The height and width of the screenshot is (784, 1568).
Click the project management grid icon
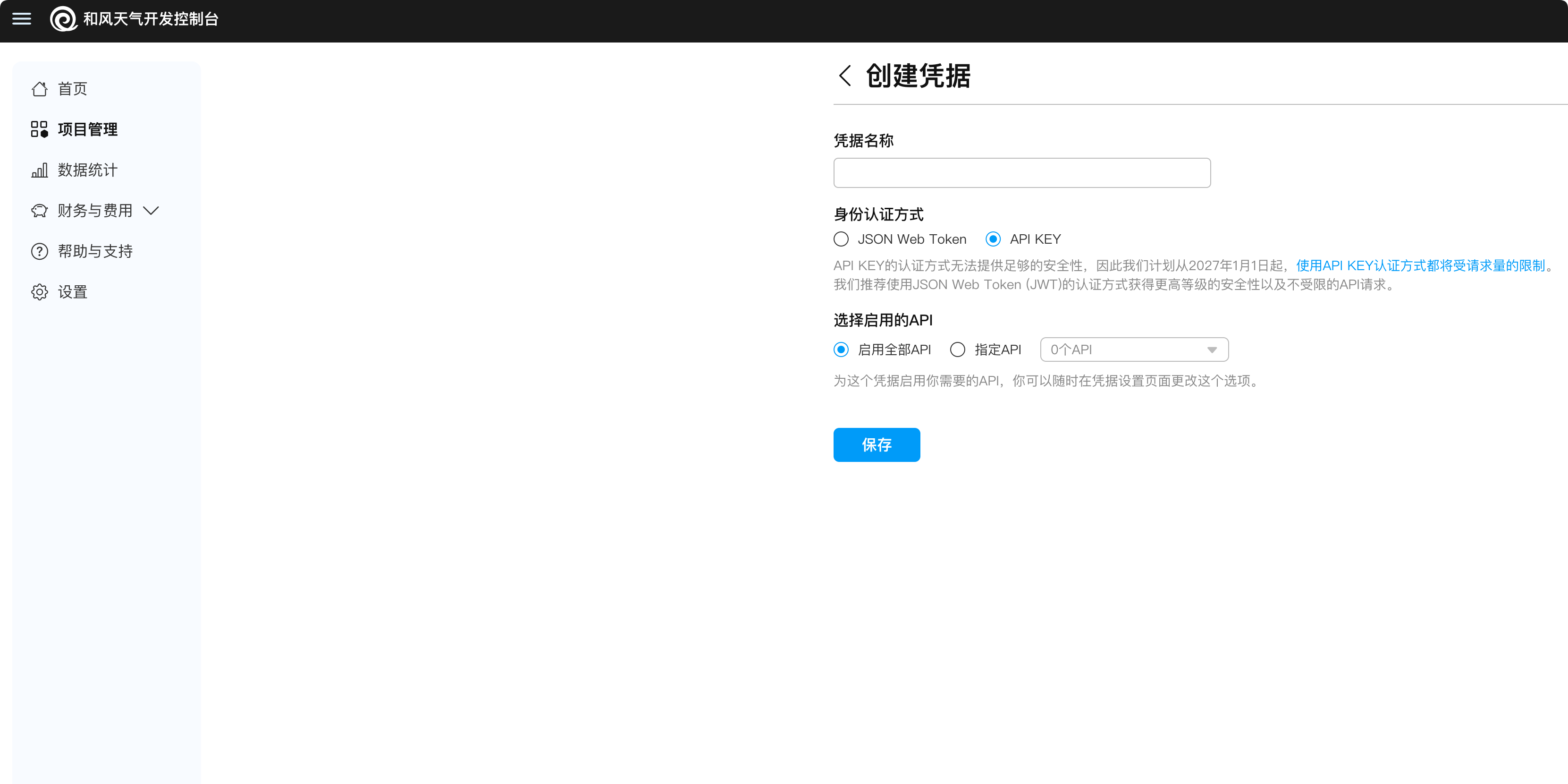pyautogui.click(x=40, y=129)
